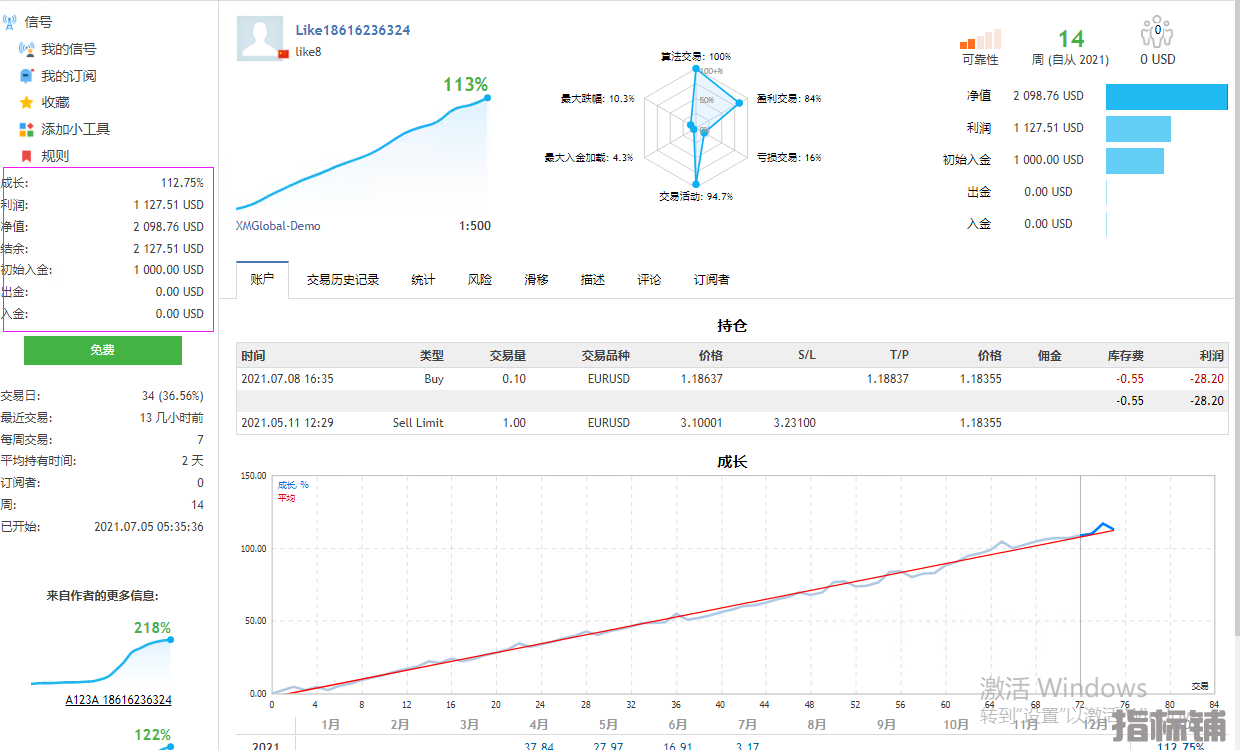Open the 订阅者 tab

[x=712, y=280]
